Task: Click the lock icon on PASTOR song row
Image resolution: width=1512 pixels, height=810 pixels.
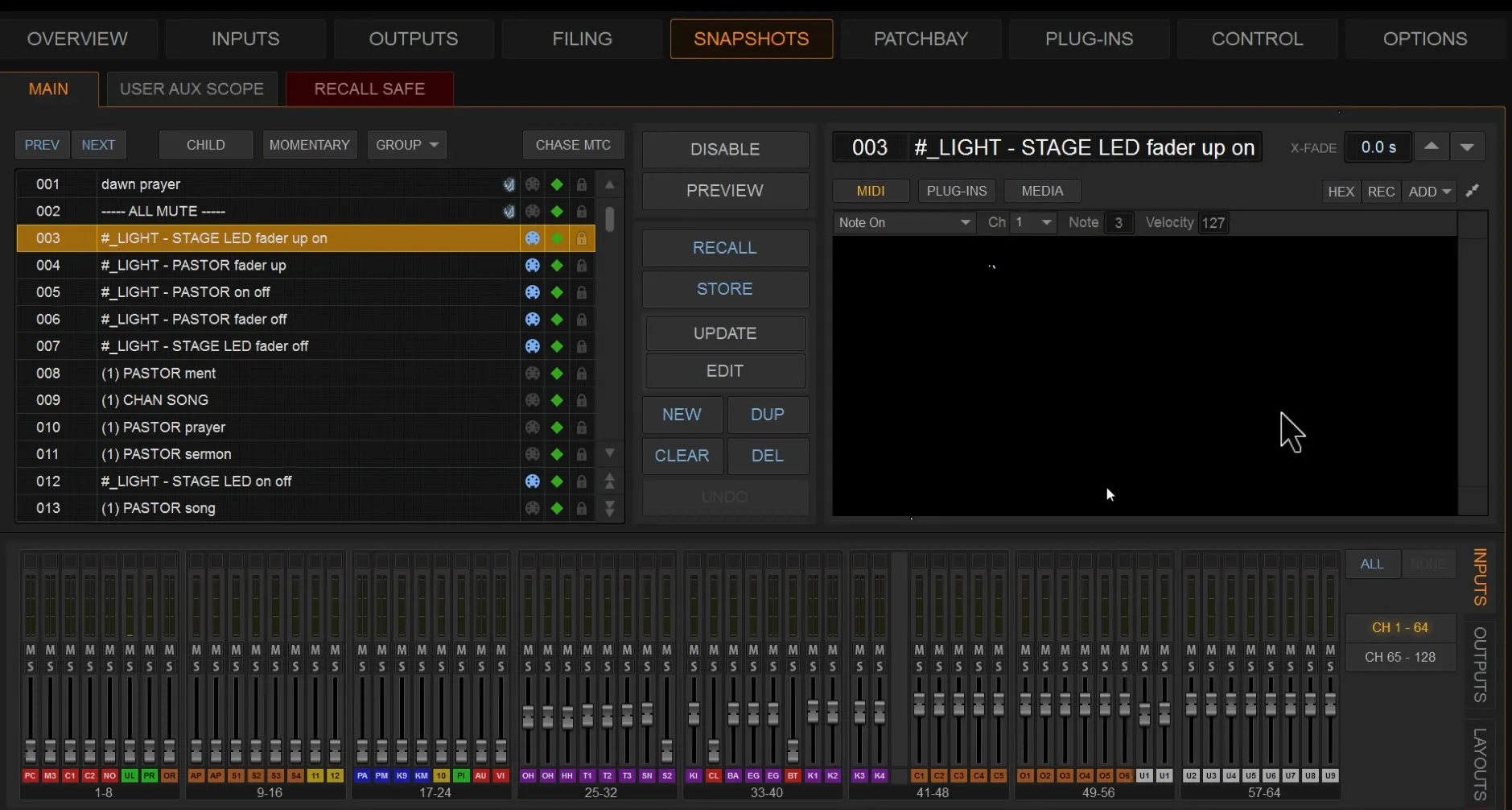Action: [582, 508]
